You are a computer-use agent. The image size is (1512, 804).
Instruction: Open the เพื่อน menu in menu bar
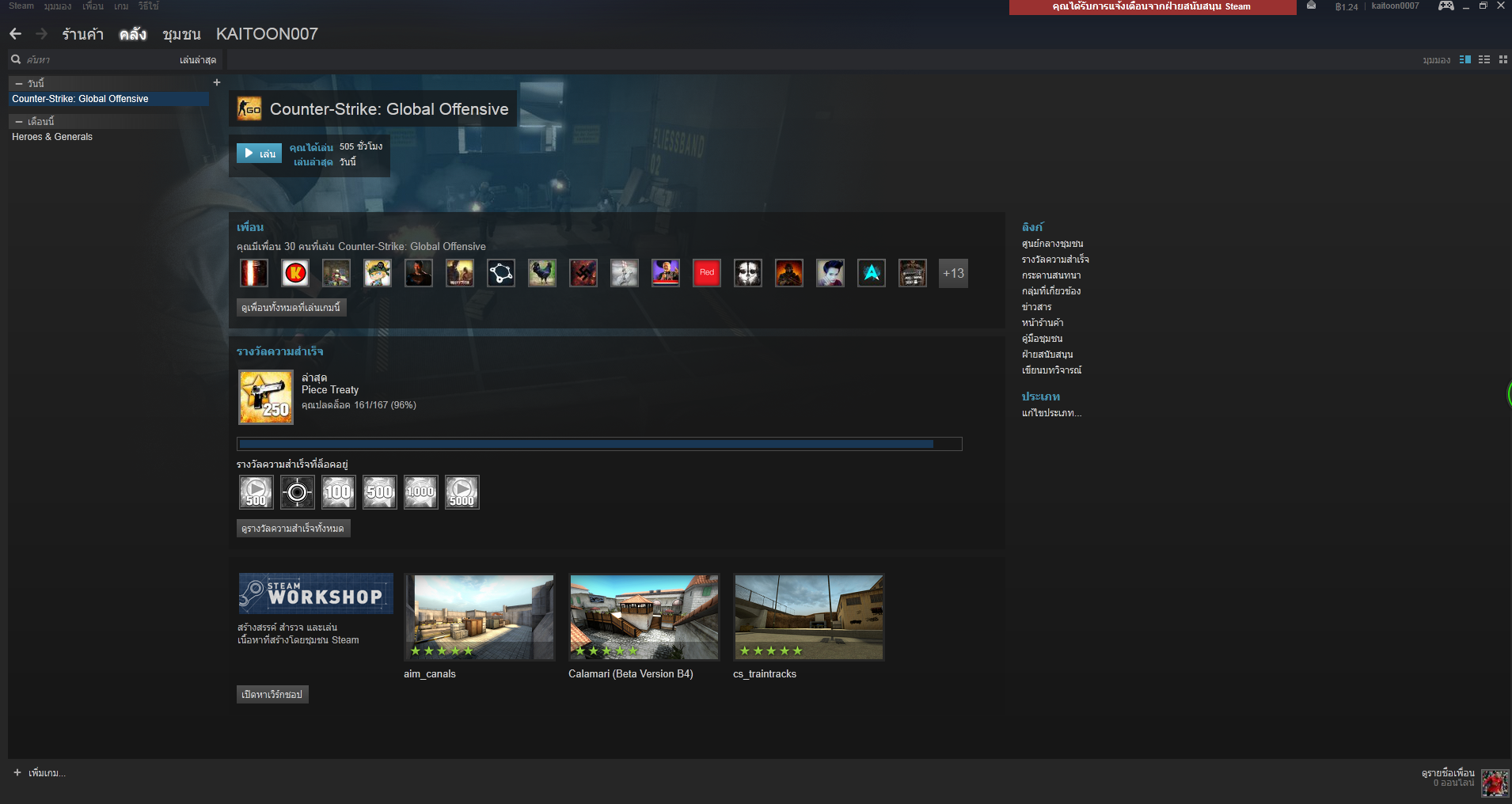coord(93,6)
